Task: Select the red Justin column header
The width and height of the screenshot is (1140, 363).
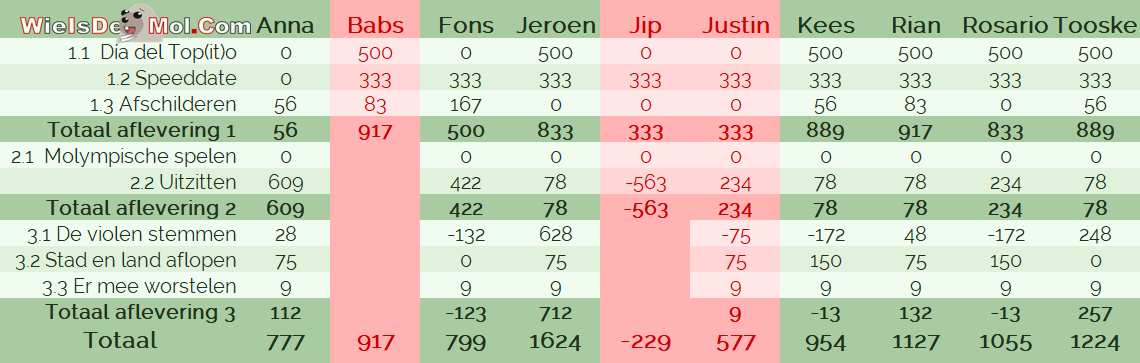Action: (735, 25)
